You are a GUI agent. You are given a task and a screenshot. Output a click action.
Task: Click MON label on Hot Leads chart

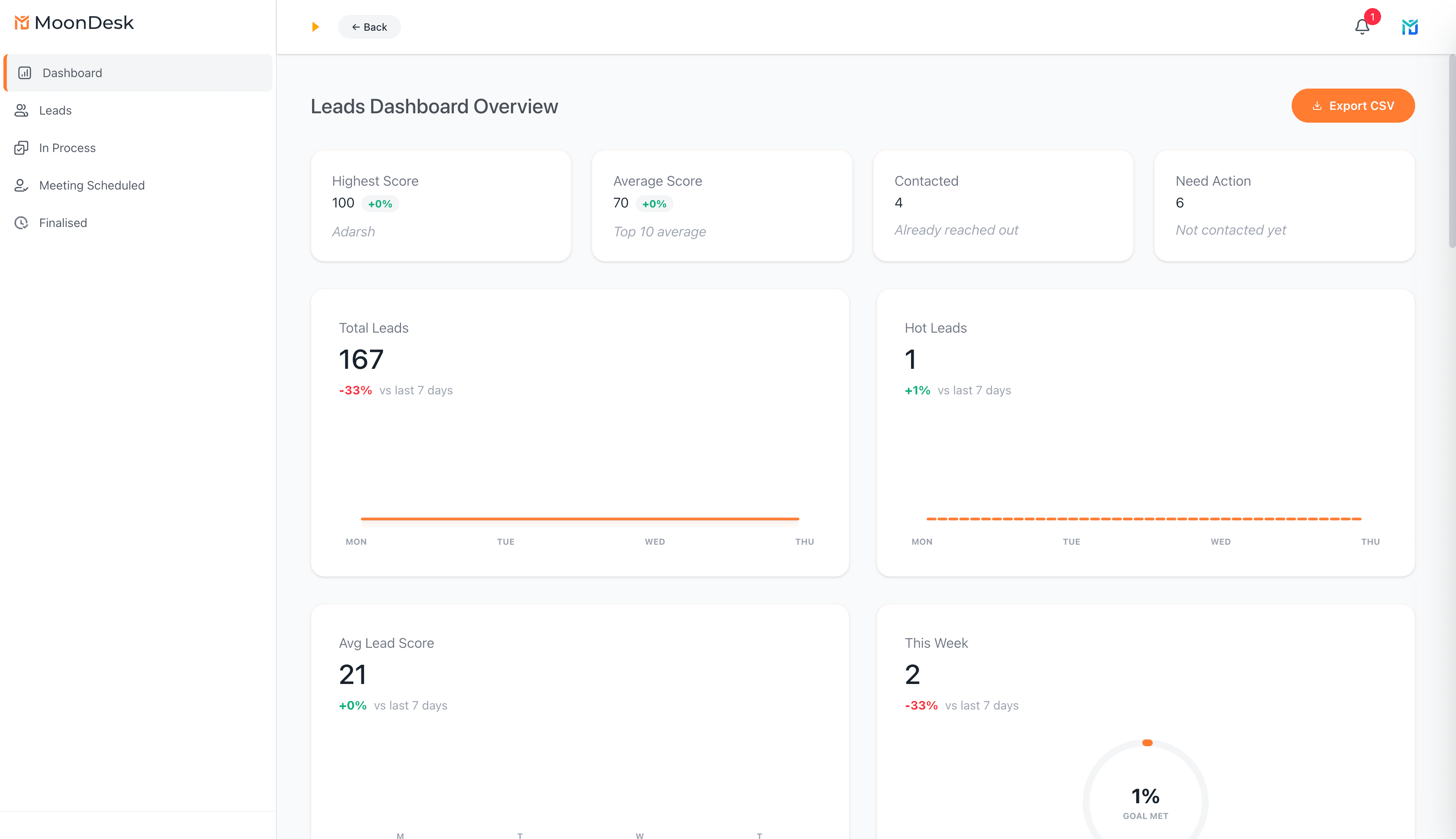click(922, 542)
